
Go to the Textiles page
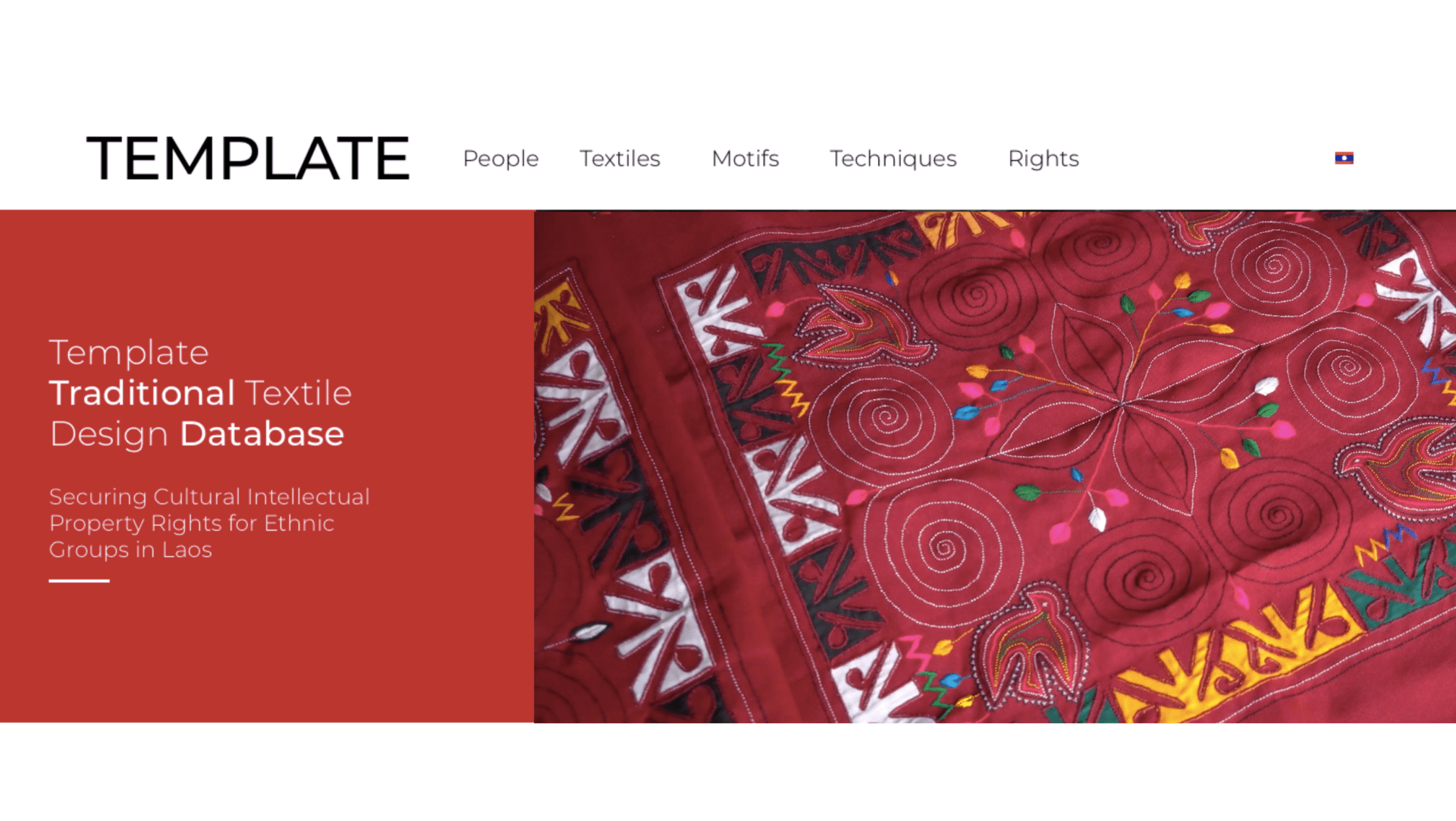pos(620,158)
